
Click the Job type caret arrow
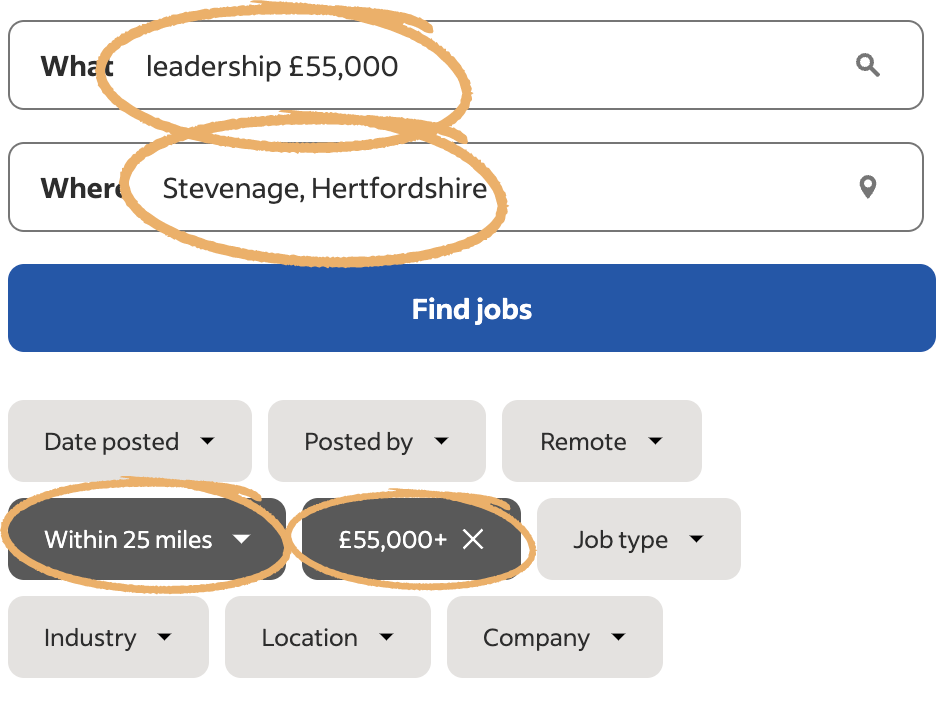click(x=697, y=540)
